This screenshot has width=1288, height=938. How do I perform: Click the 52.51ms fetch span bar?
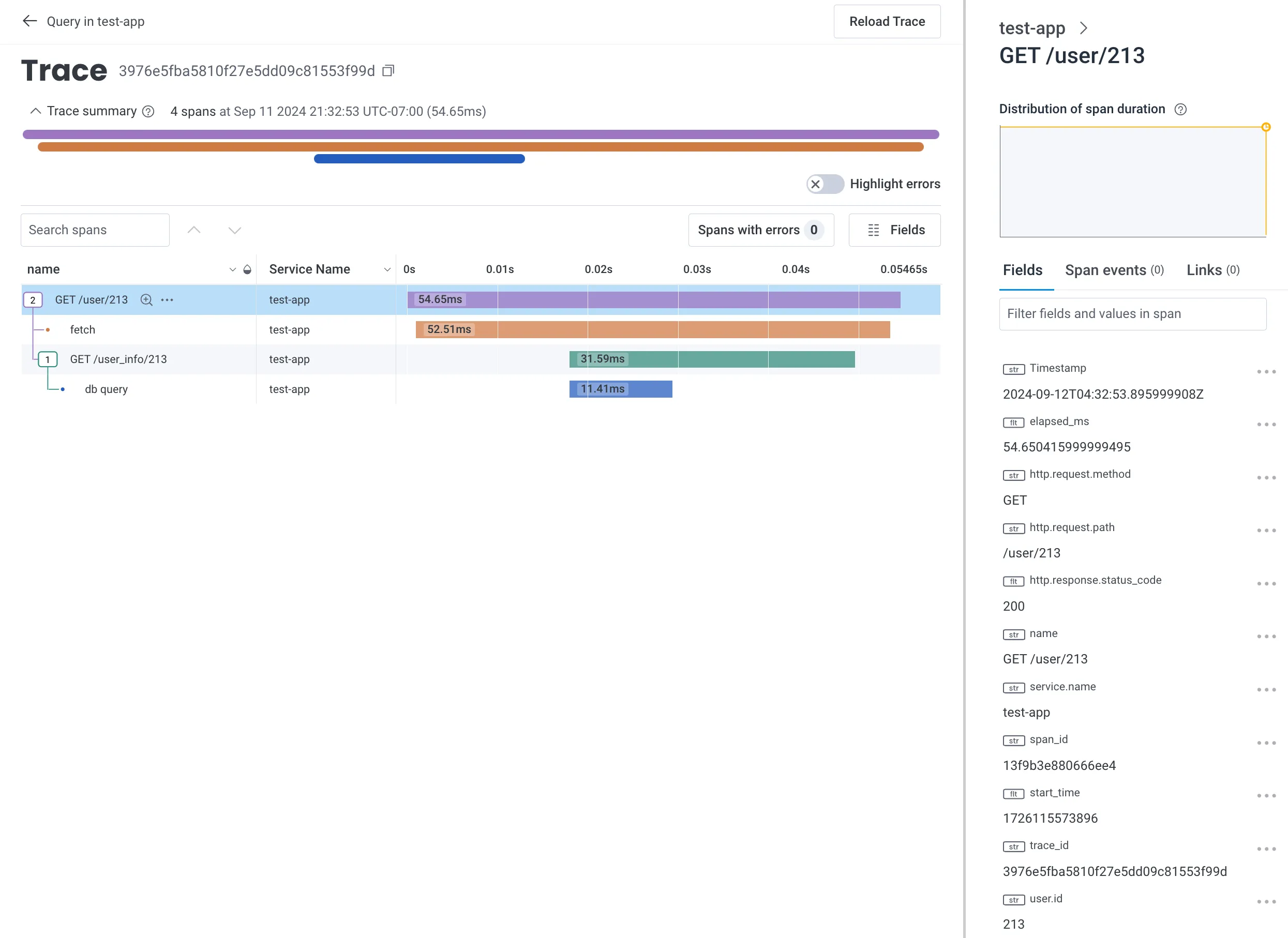coord(652,330)
